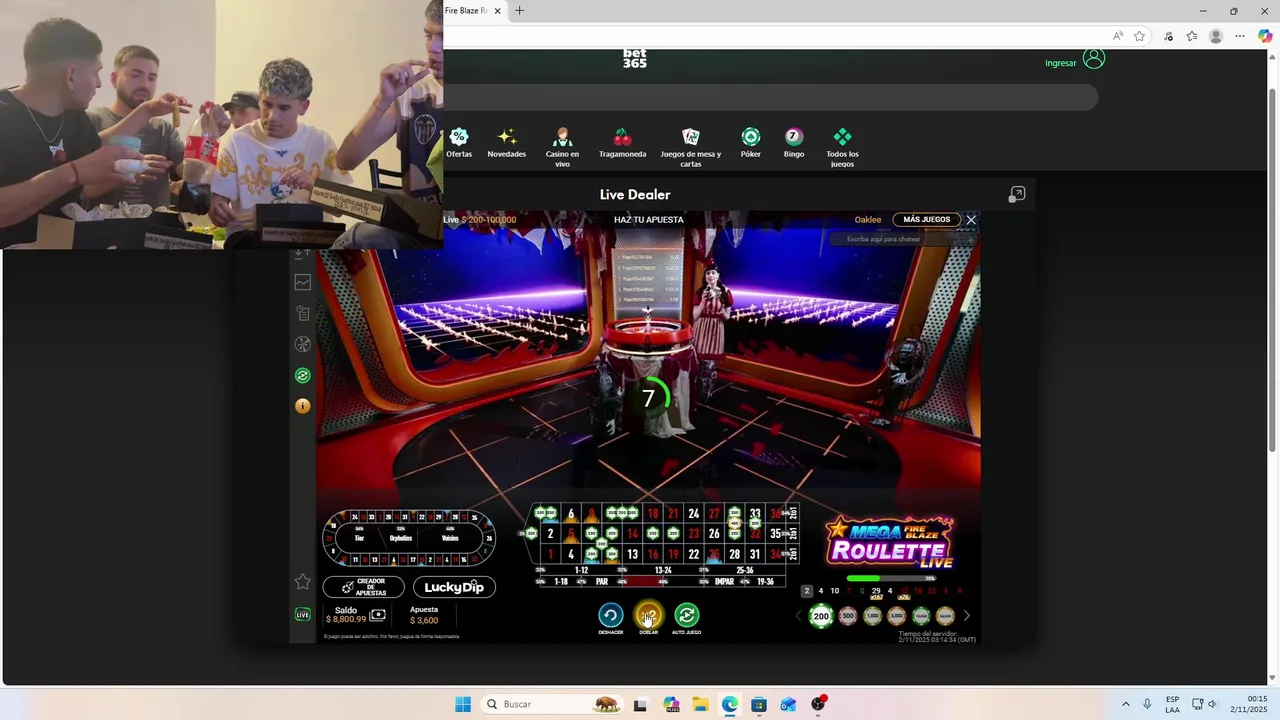Open the browser settings three-dot menu
Image resolution: width=1280 pixels, height=720 pixels.
(1240, 36)
